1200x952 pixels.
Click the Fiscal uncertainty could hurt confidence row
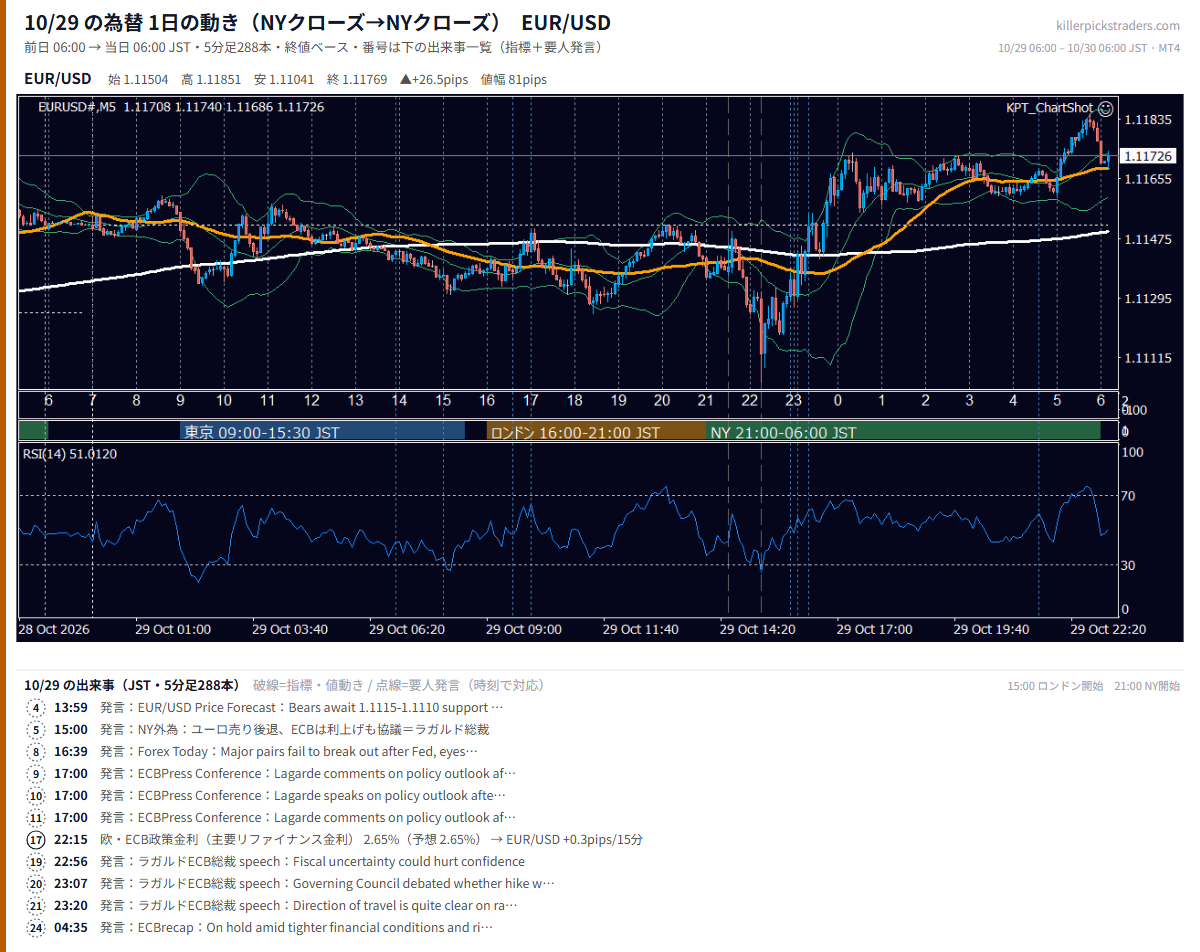pyautogui.click(x=276, y=861)
